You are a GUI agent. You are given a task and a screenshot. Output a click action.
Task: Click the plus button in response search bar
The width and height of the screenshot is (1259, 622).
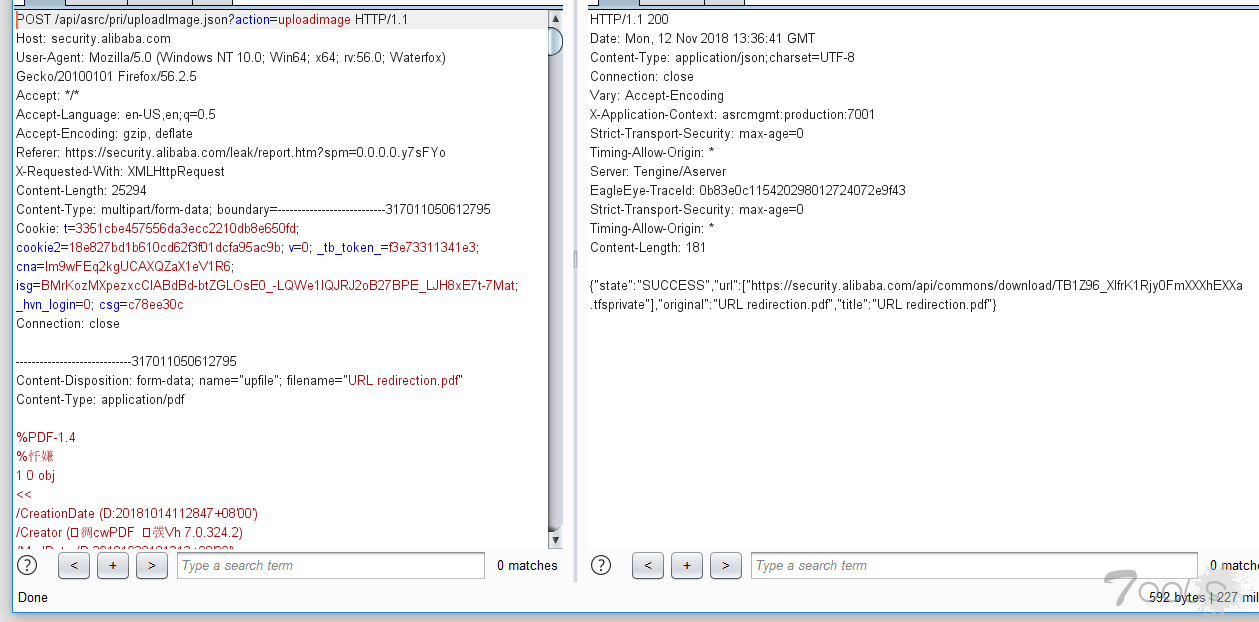pos(687,565)
